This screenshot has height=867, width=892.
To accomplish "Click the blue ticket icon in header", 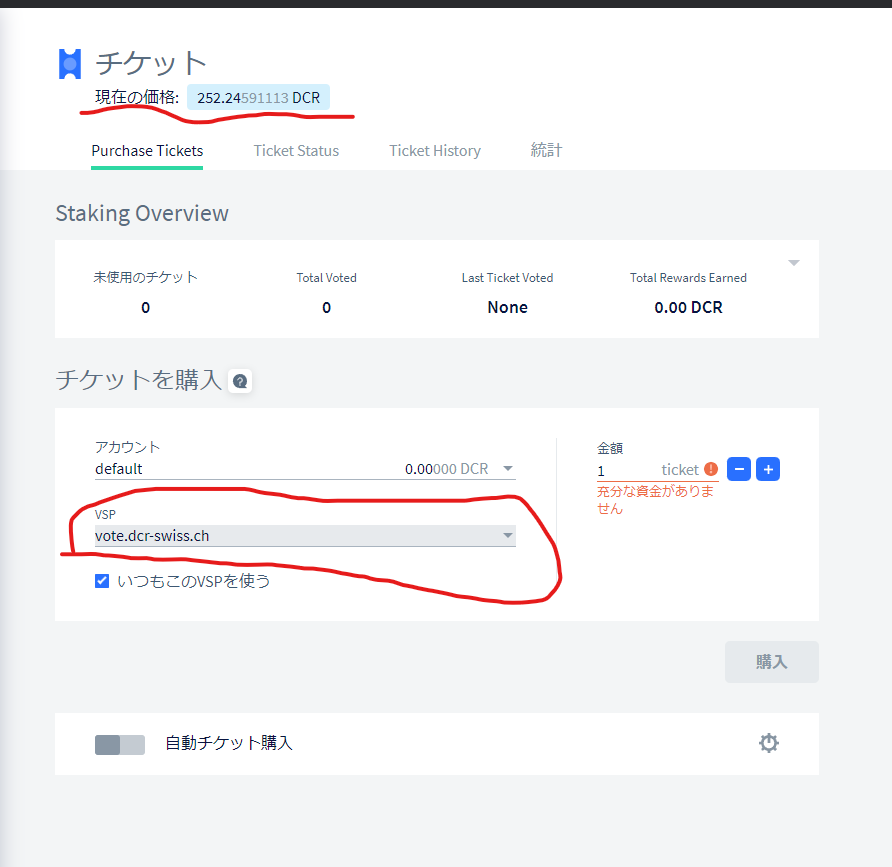I will coord(69,64).
